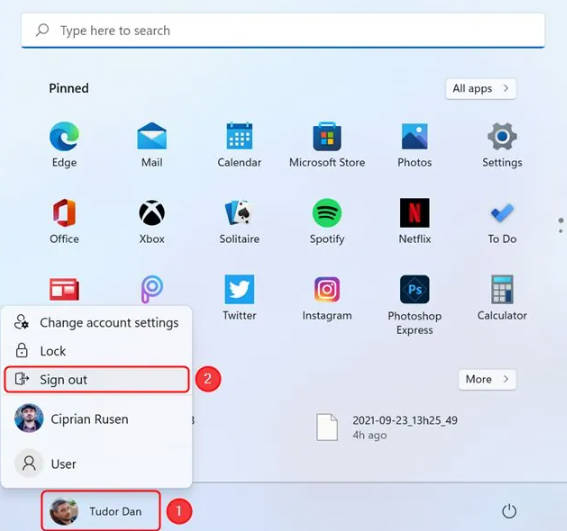Switch to Ciprian Rusen account

pos(97,419)
